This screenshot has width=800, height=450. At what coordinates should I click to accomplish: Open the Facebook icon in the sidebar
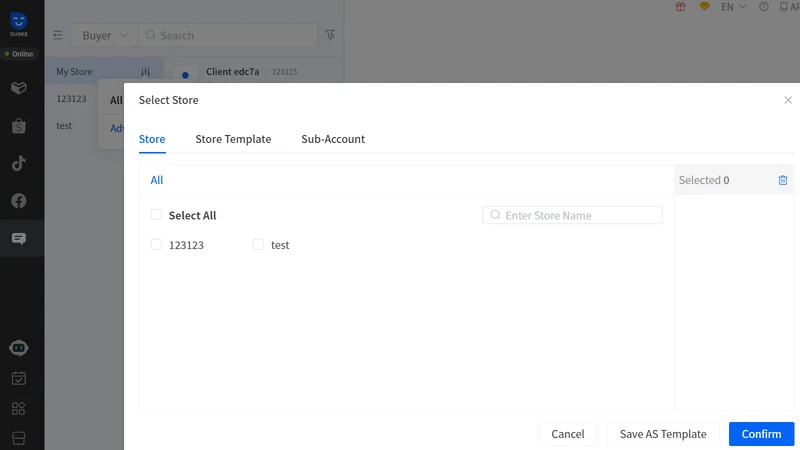click(19, 201)
